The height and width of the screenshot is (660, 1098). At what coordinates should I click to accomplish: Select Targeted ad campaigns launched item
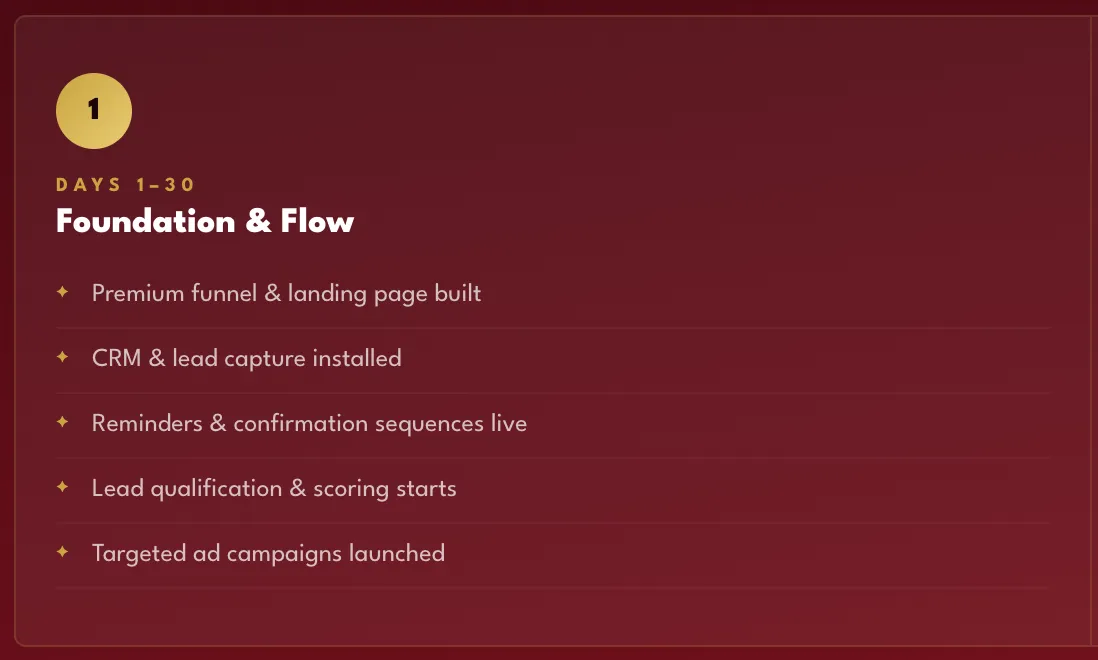[268, 554]
